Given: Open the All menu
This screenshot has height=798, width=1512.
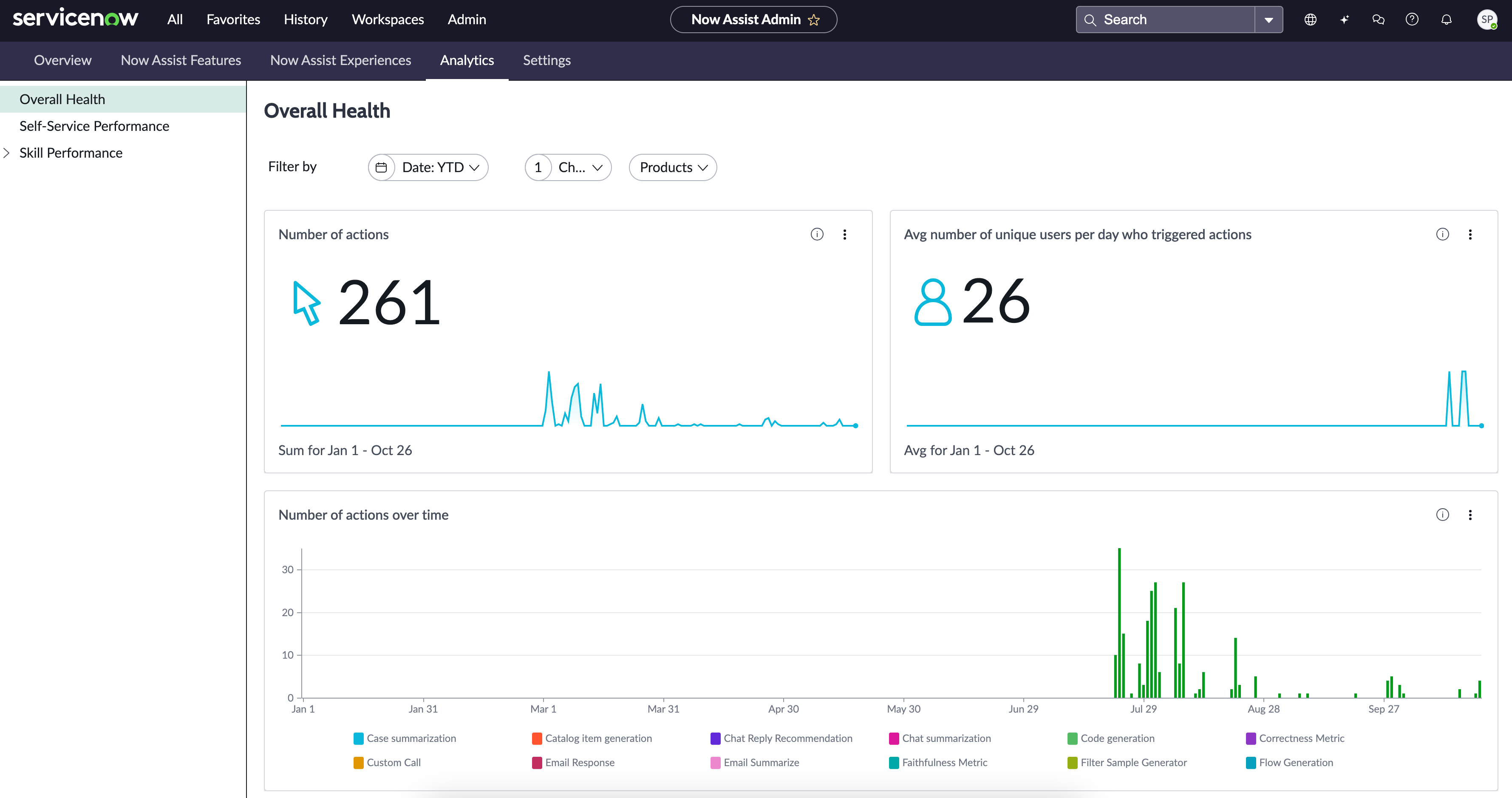Looking at the screenshot, I should point(175,20).
